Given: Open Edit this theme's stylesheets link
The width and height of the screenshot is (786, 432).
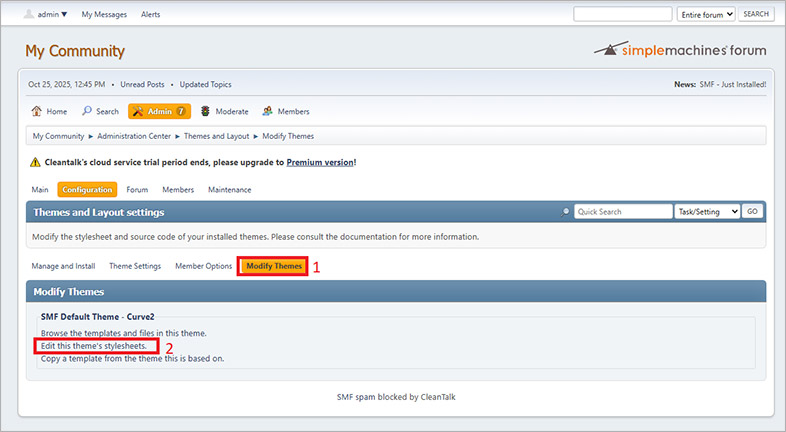Looking at the screenshot, I should tap(94, 346).
